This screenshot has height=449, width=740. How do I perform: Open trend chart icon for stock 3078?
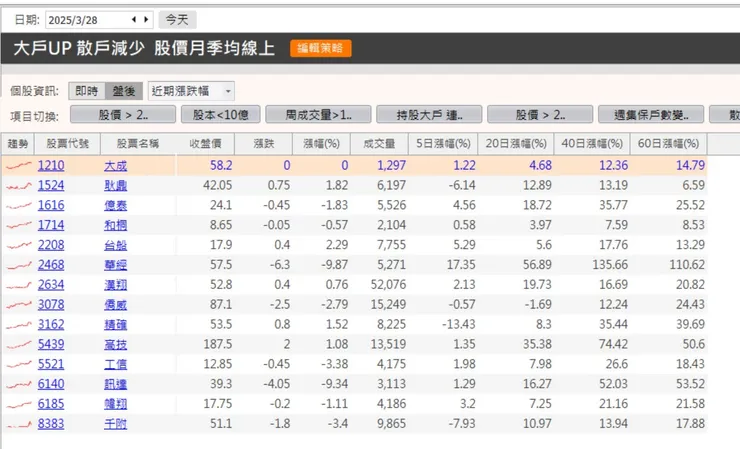(x=19, y=305)
